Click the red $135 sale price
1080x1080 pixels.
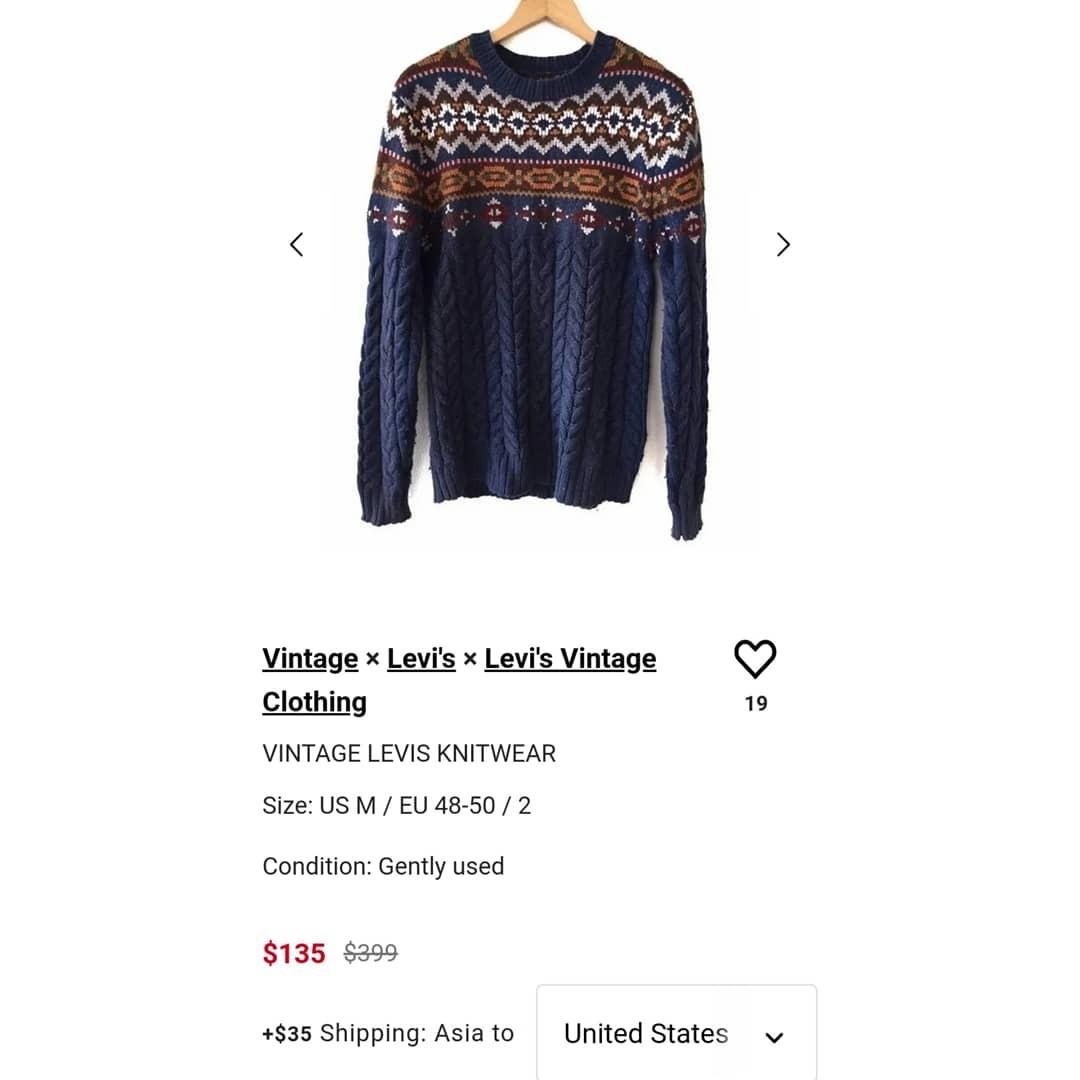pyautogui.click(x=294, y=953)
